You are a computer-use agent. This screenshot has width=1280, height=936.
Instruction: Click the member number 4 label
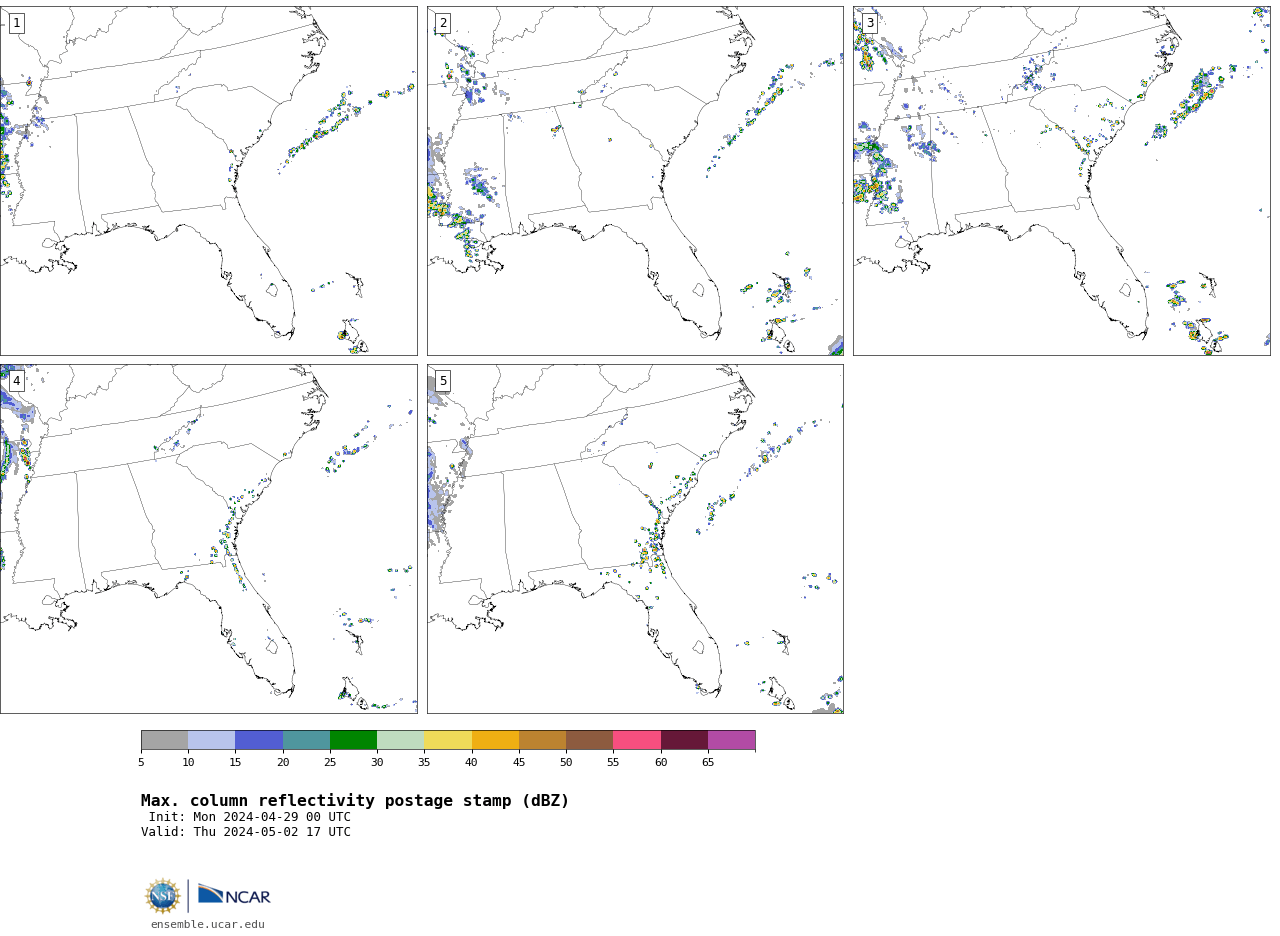[16, 381]
